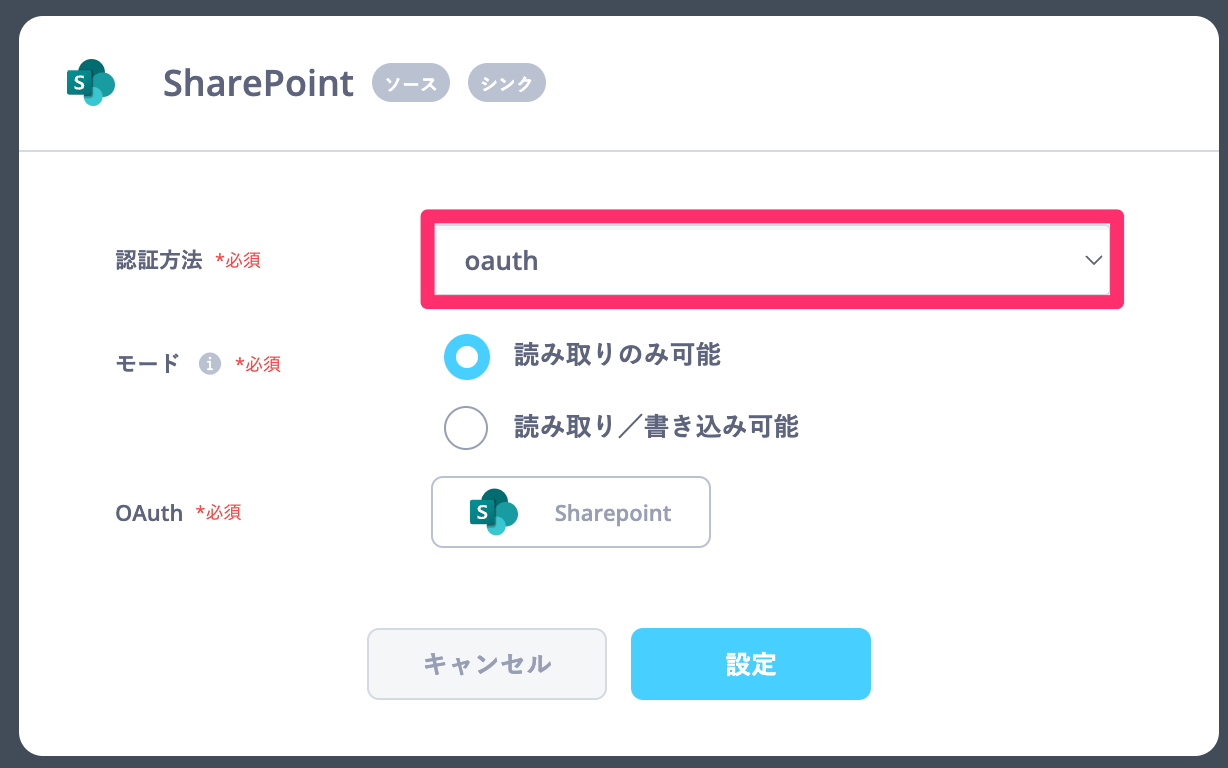Enable read-only mode via its radio button
This screenshot has height=768, width=1228.
pyautogui.click(x=466, y=357)
